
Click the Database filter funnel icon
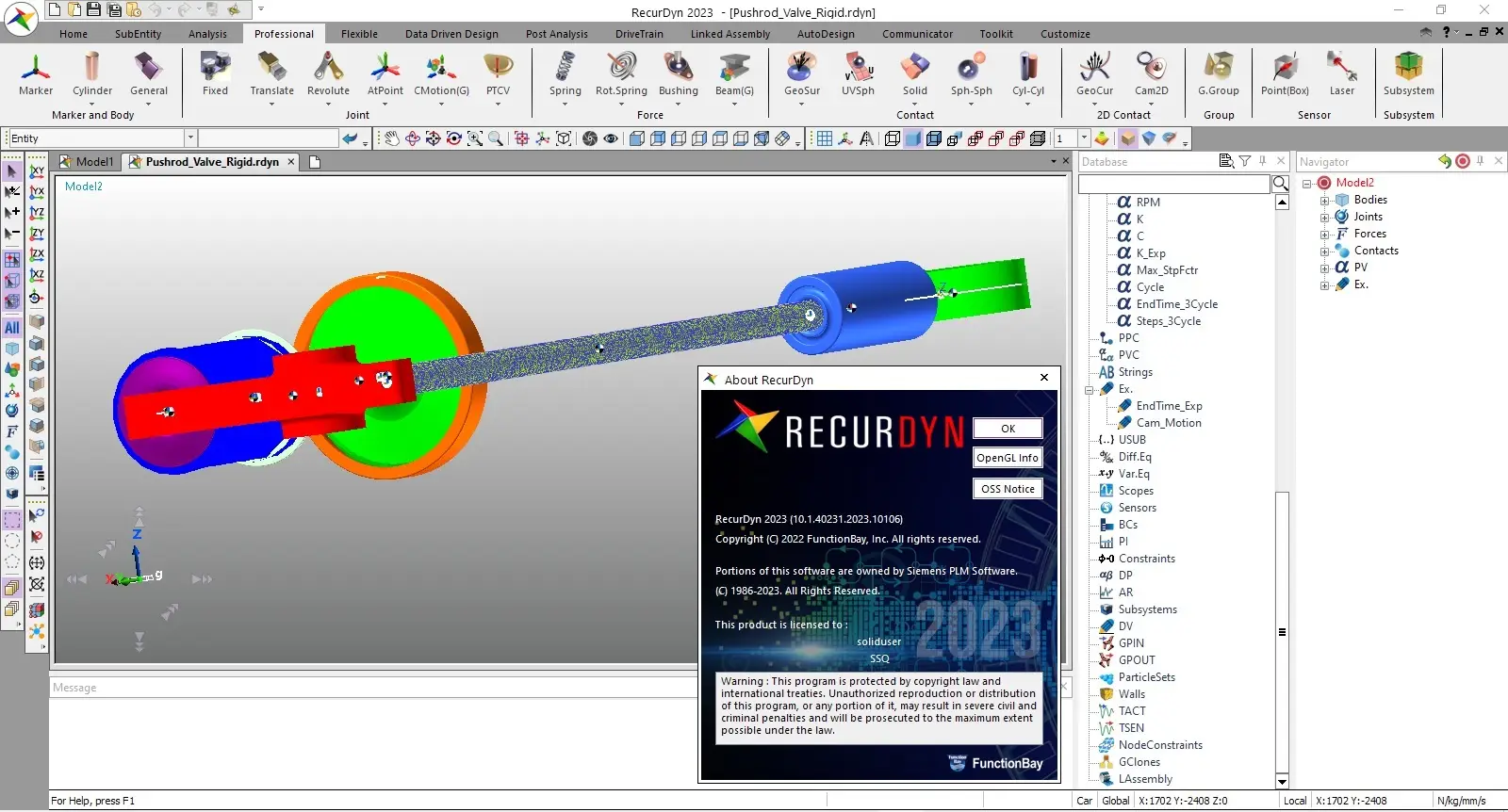pos(1244,161)
